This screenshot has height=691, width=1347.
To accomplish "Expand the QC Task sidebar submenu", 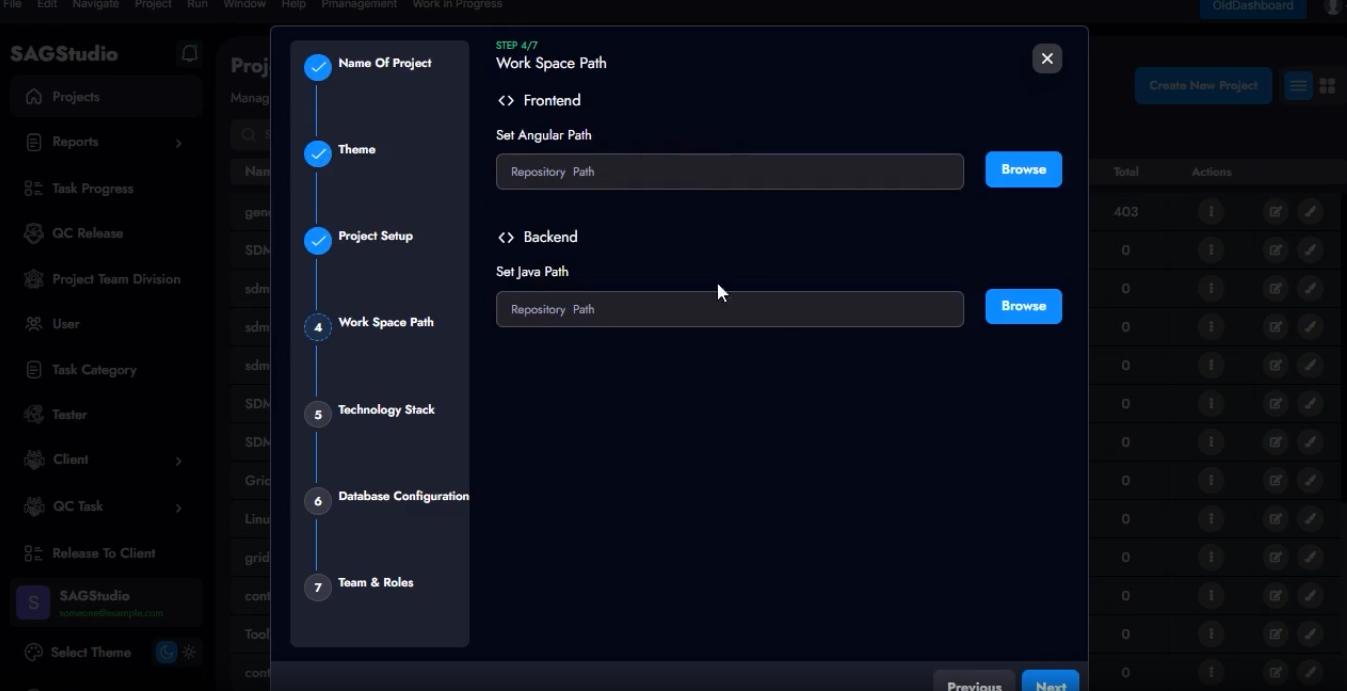I will 178,508.
